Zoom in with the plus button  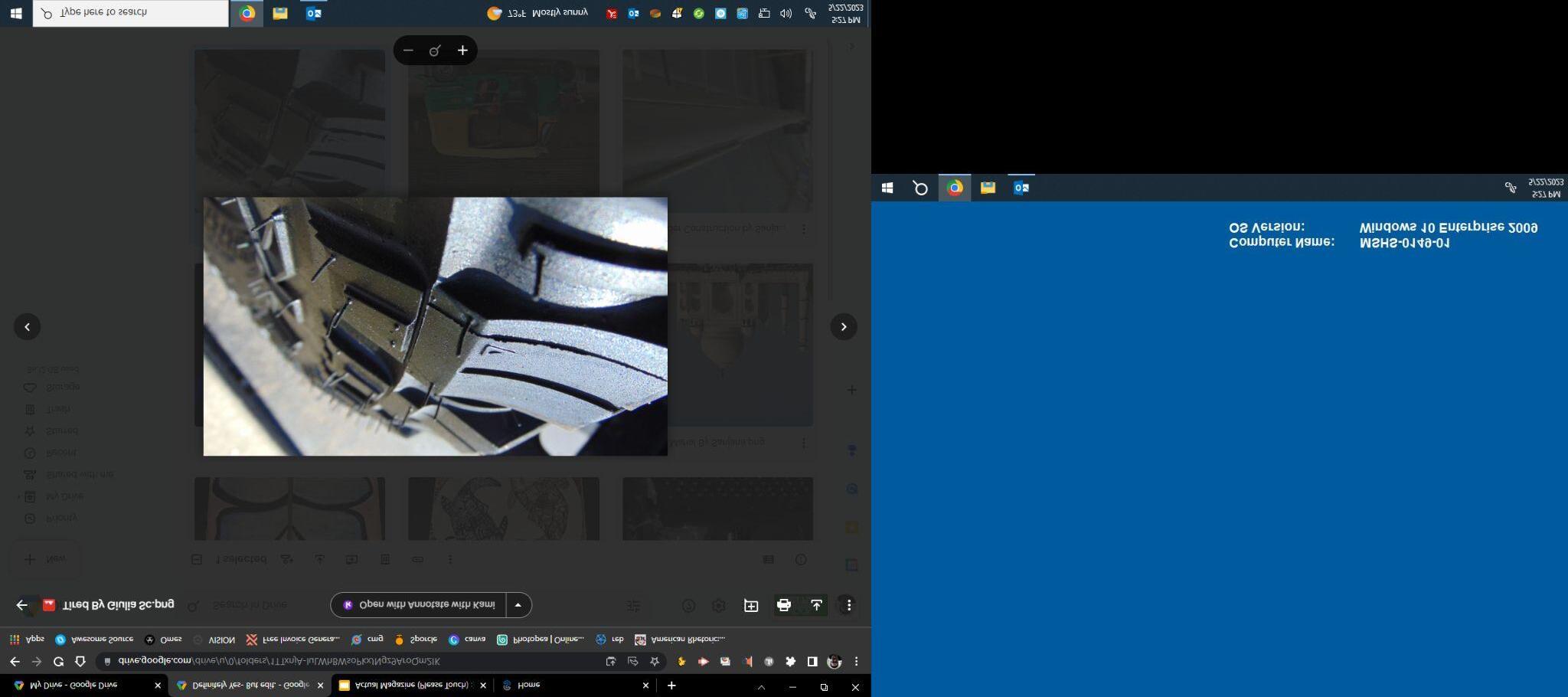[462, 51]
